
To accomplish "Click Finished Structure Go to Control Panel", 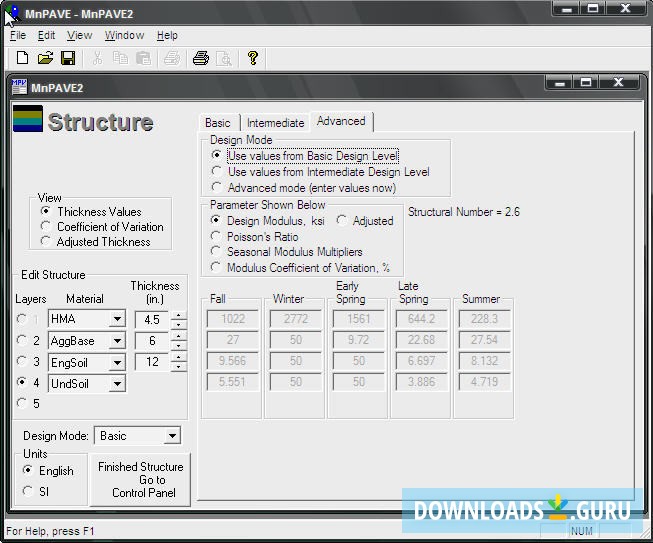I will [x=140, y=480].
